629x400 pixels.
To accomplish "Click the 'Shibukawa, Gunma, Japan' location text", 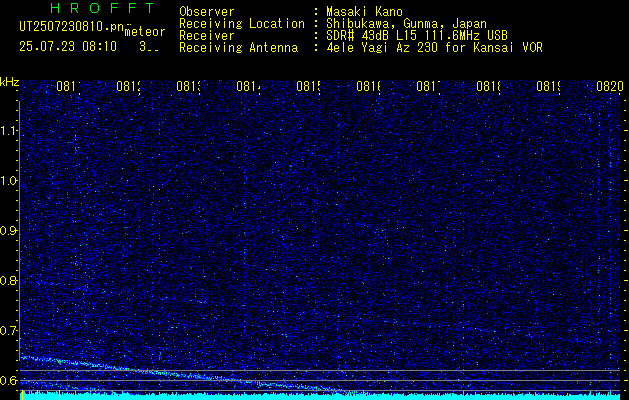I will (x=406, y=24).
